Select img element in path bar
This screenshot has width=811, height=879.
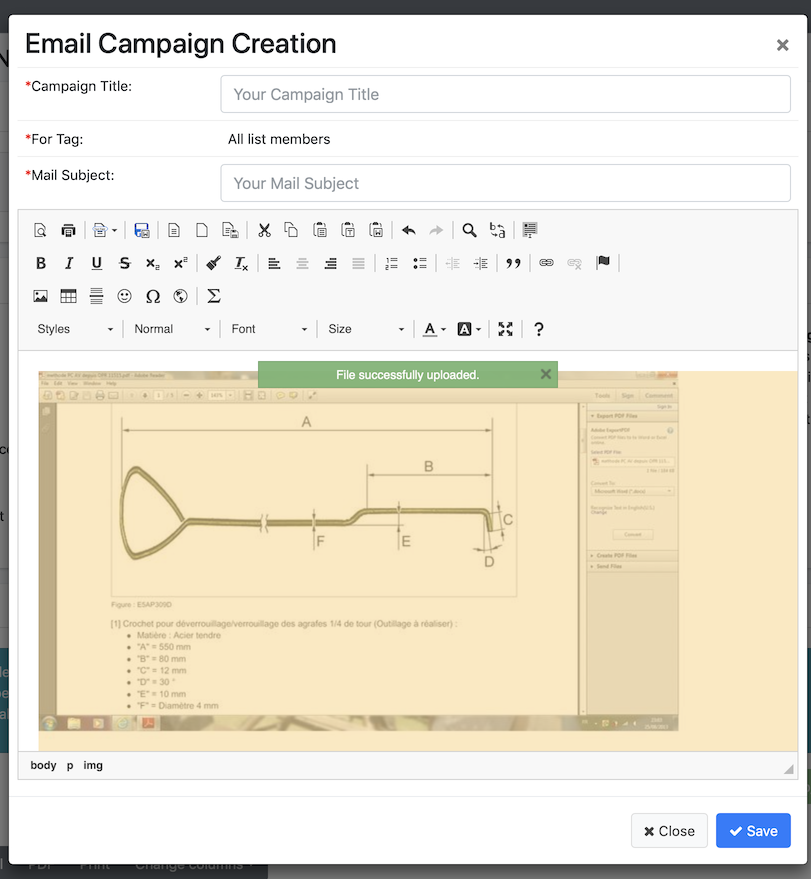(93, 766)
